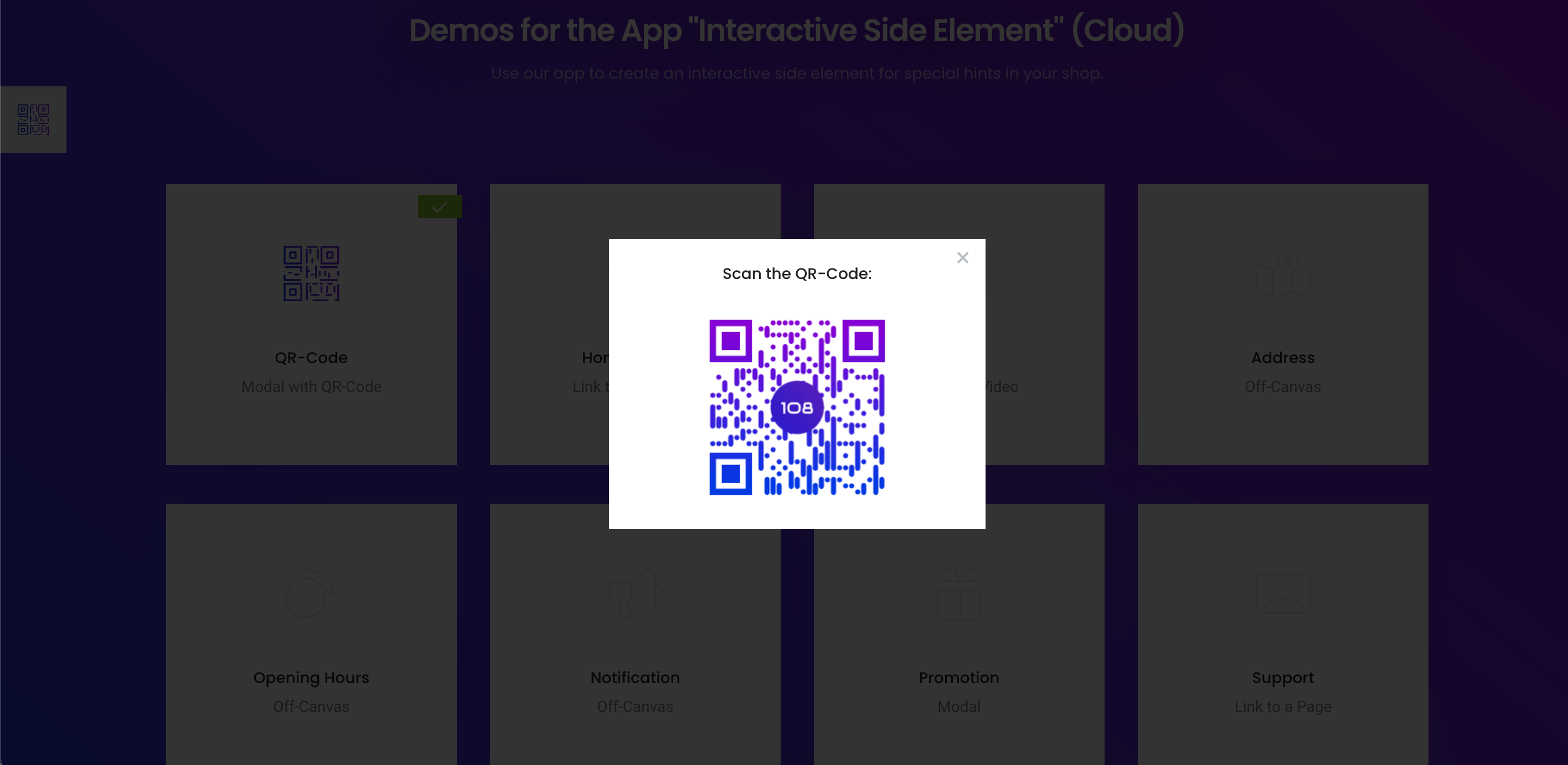Click the QR-Code card icon
Screen dimensions: 1568x765
click(x=311, y=273)
